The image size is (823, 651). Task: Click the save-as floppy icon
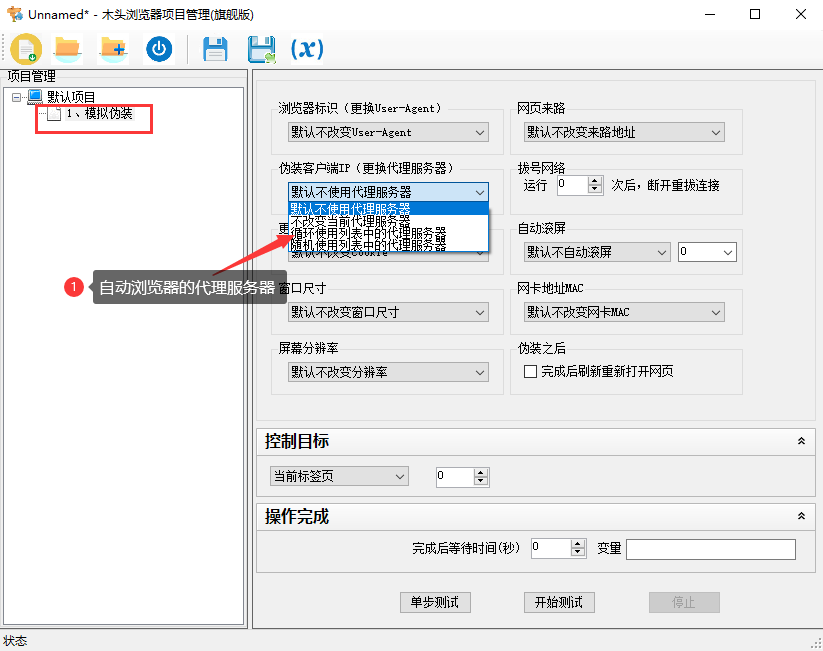pyautogui.click(x=261, y=49)
